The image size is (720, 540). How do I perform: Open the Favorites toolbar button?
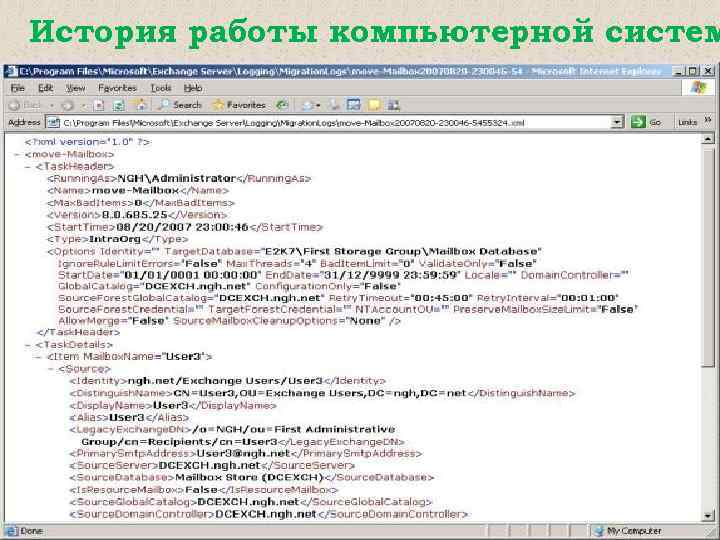pos(239,105)
